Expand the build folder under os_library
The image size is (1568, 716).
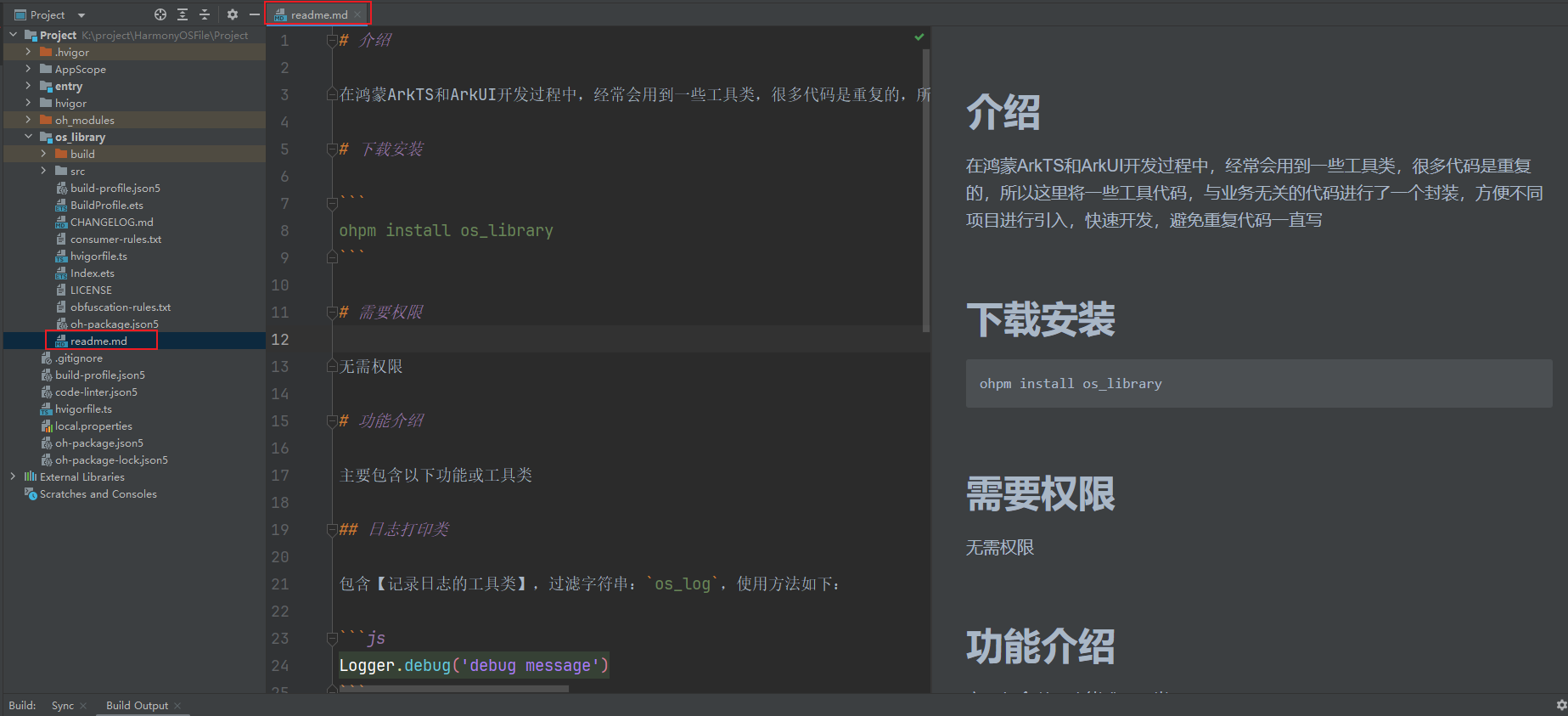[43, 154]
